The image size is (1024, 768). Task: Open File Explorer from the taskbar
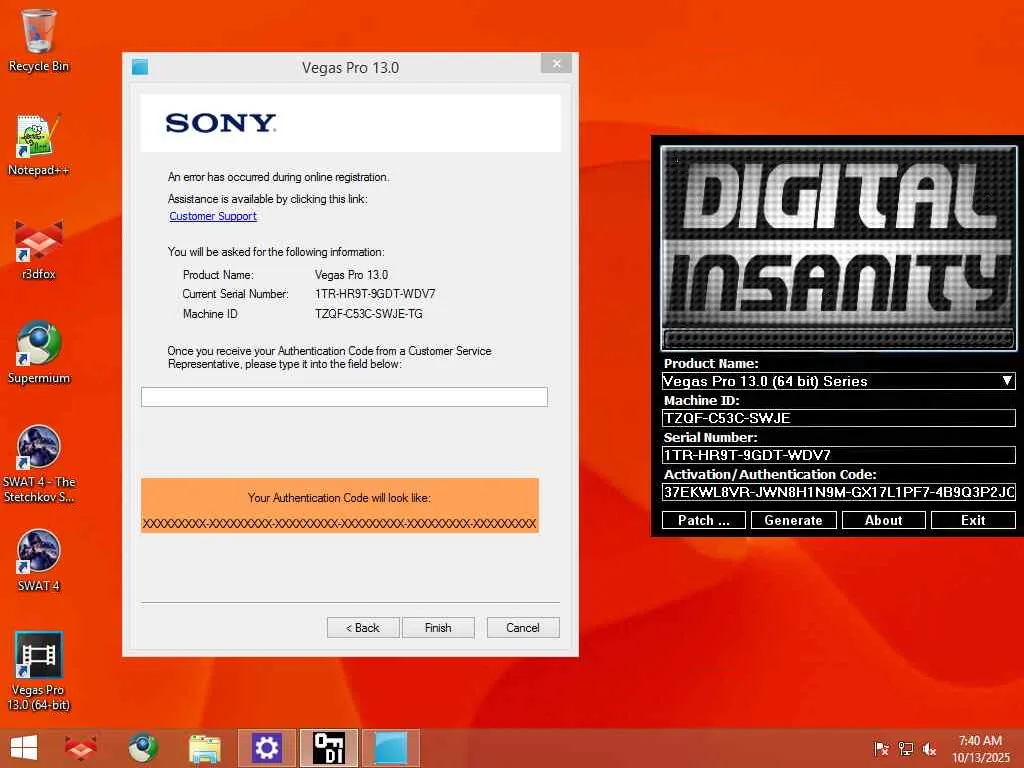coord(204,748)
